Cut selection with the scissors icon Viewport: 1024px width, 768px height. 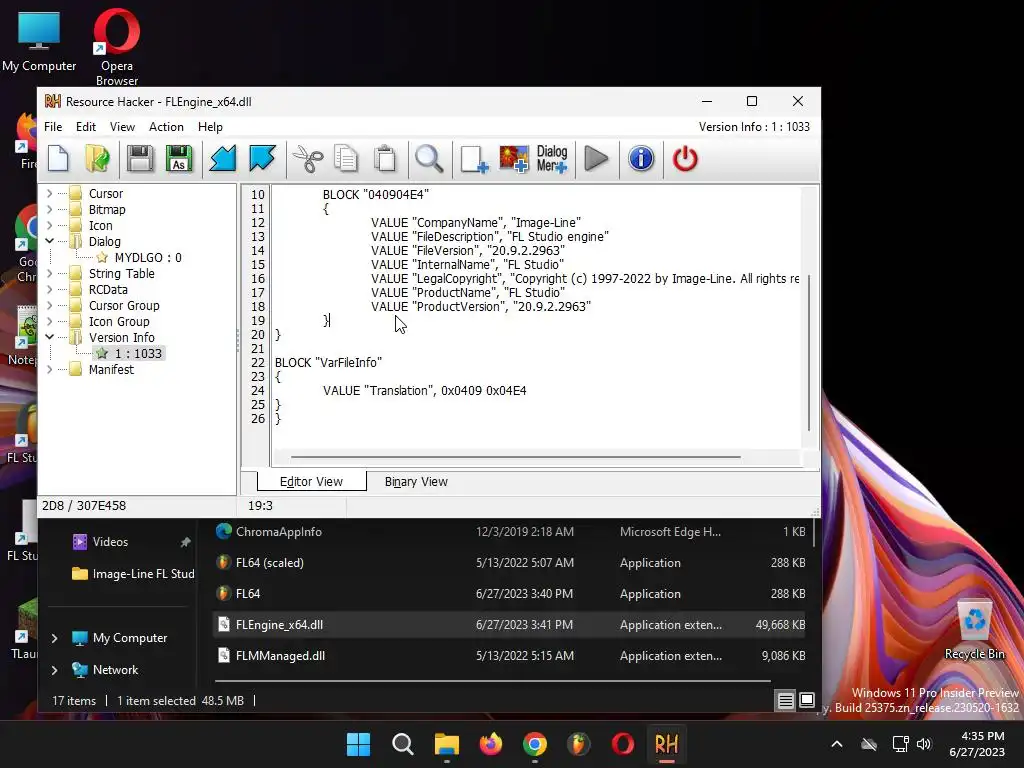[x=307, y=159]
